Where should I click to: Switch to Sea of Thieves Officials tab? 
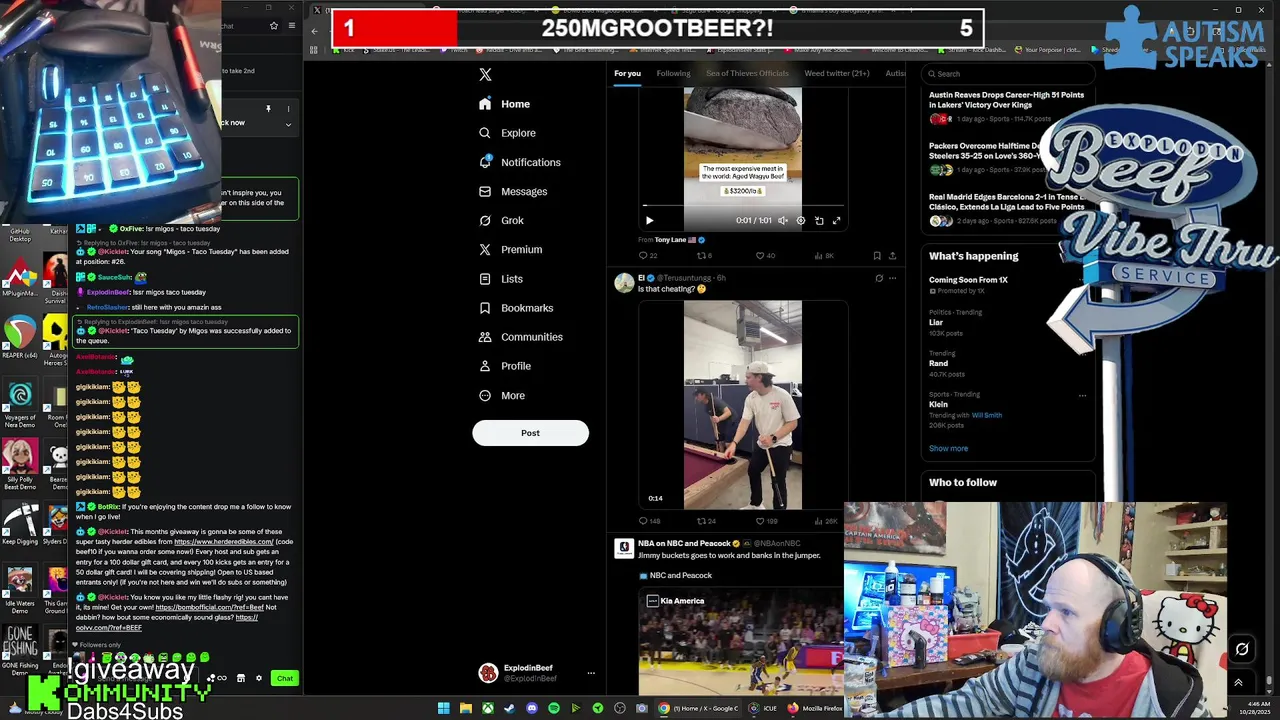pyautogui.click(x=747, y=73)
